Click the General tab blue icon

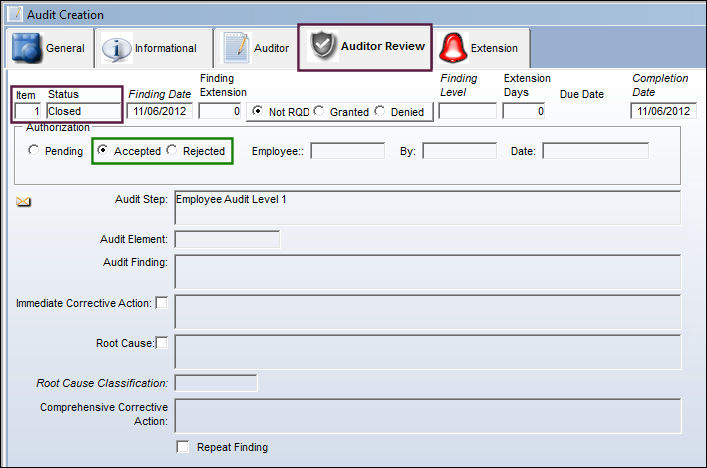pos(27,47)
